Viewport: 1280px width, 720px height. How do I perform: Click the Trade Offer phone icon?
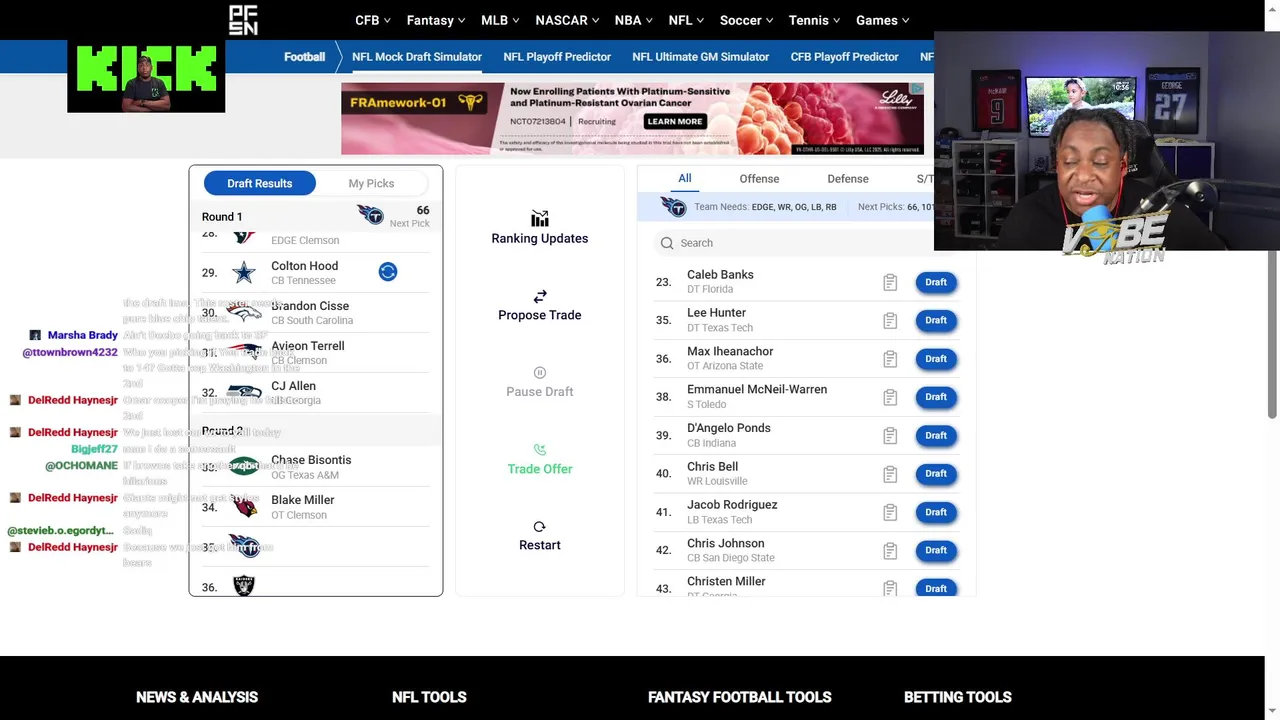point(540,450)
